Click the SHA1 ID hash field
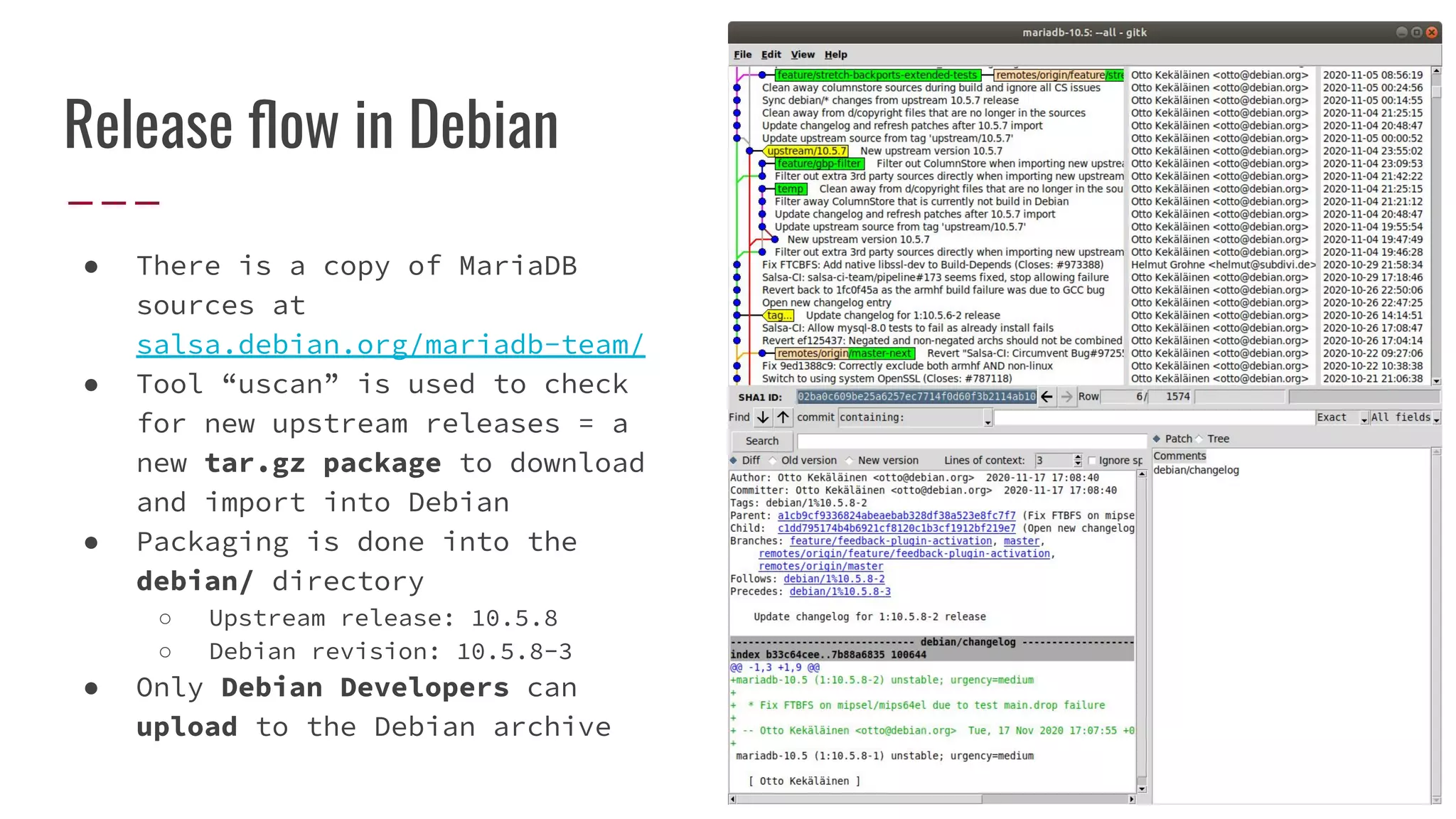Screen dimensions: 1456x819 point(916,397)
